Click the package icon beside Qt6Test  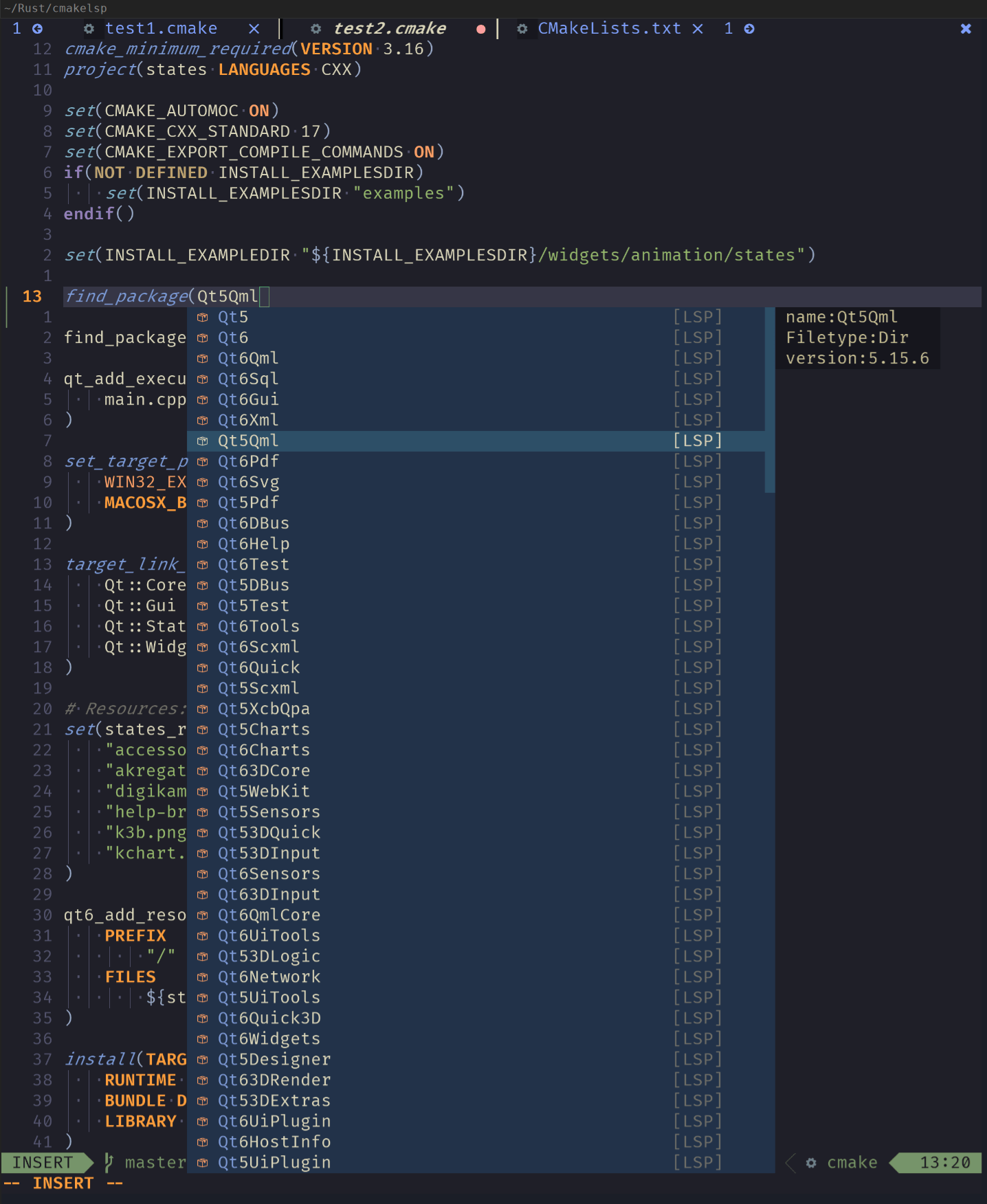(203, 564)
